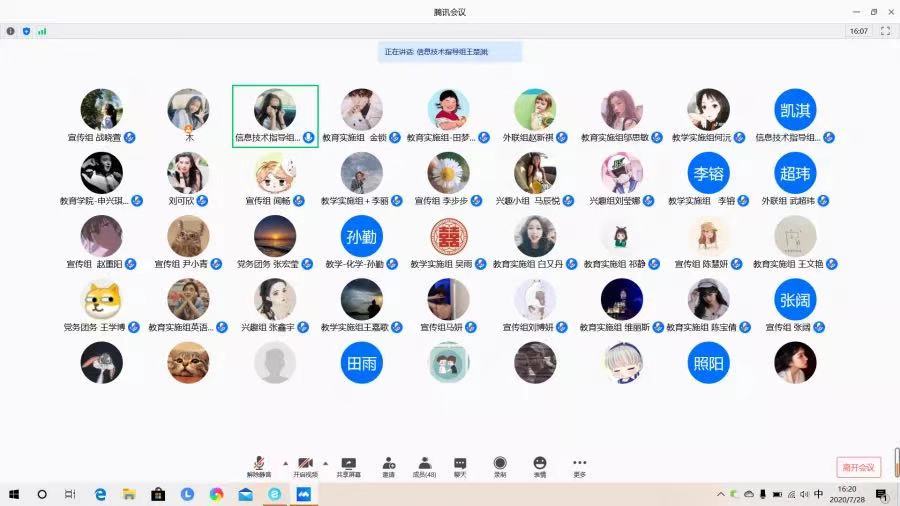Open the More (更多) menu
Image resolution: width=900 pixels, height=506 pixels.
point(579,466)
